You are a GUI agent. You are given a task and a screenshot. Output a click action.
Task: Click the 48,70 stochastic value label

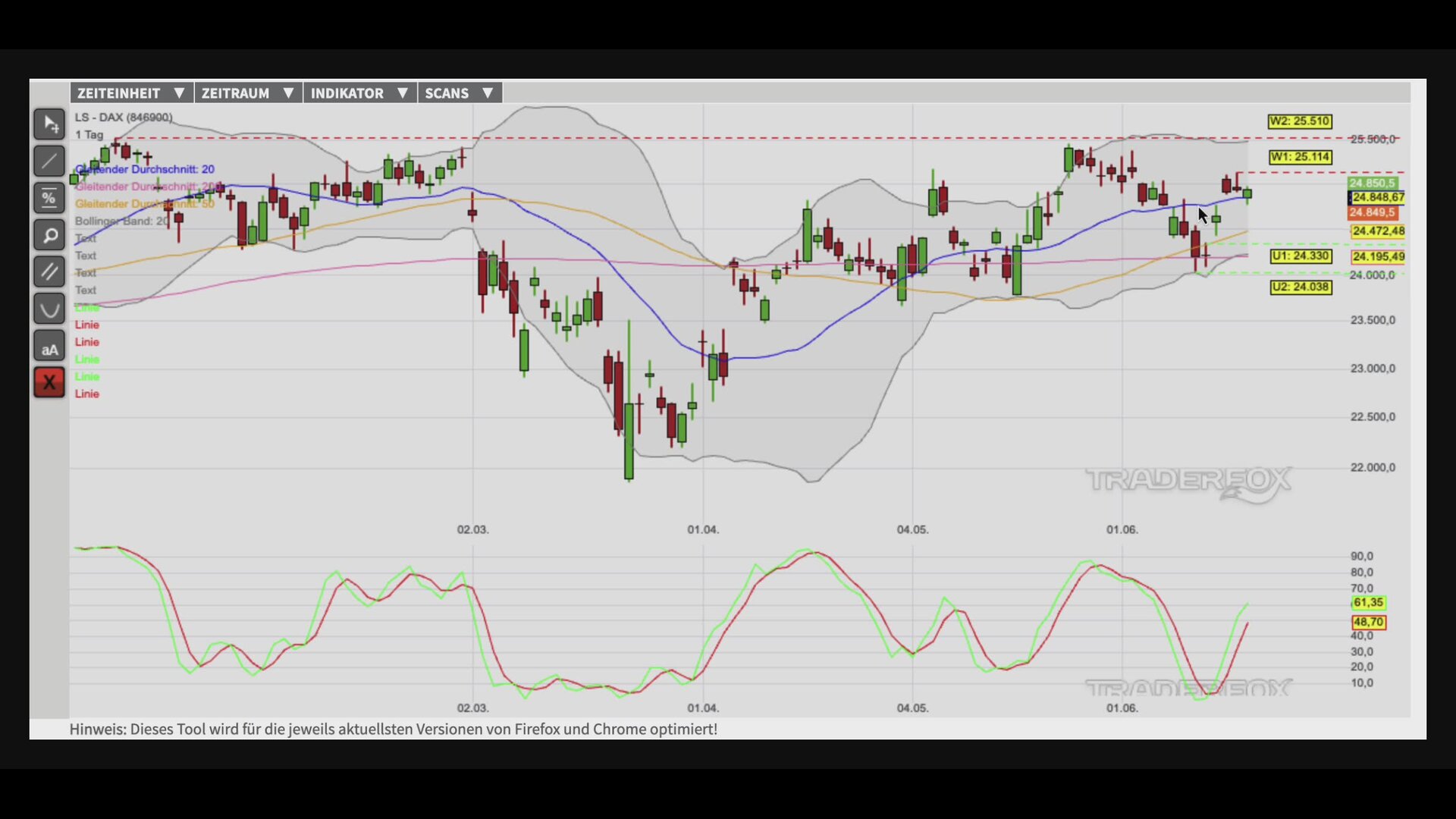click(x=1368, y=623)
